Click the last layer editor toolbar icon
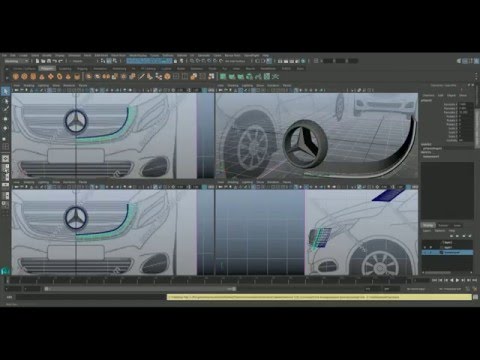The height and width of the screenshot is (360, 480). click(x=470, y=236)
